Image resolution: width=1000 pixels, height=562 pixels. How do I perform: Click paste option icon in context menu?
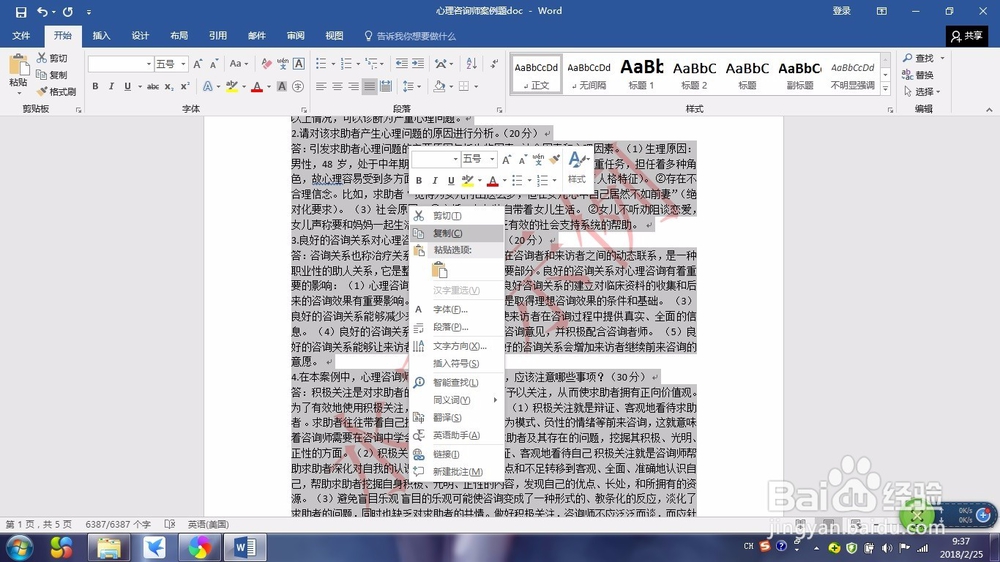point(440,270)
